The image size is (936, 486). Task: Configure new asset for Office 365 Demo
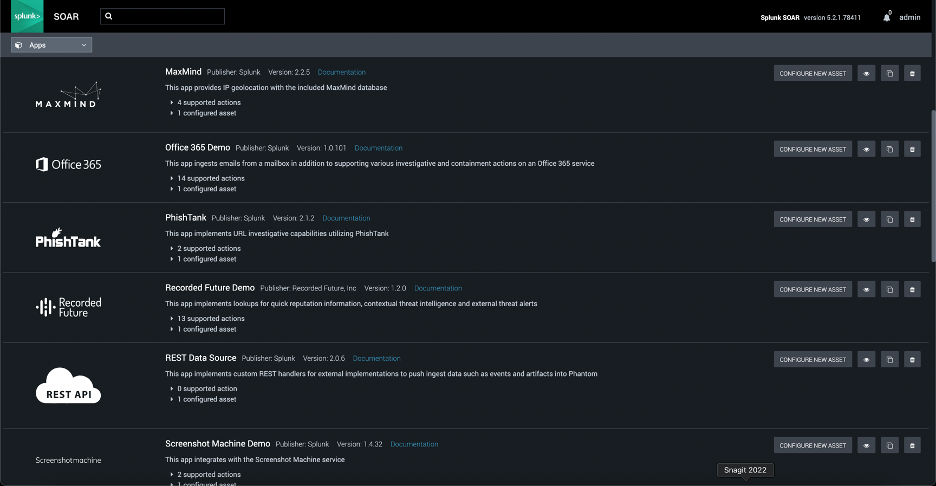point(812,149)
